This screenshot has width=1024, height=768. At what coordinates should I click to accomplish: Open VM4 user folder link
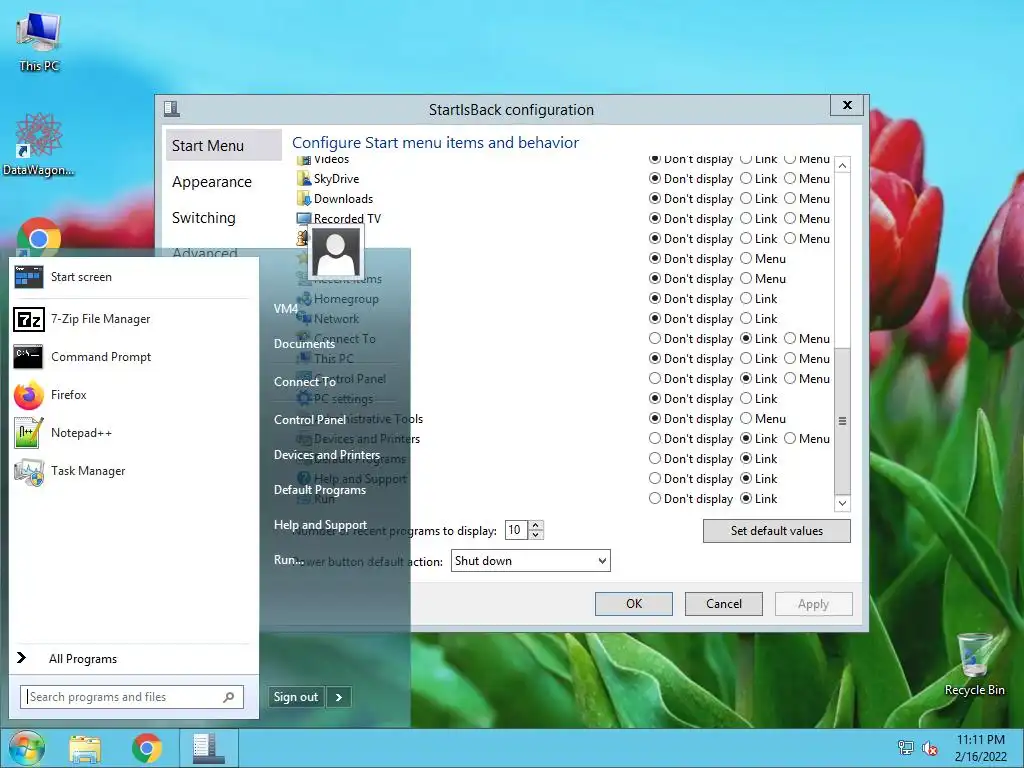[x=286, y=308]
